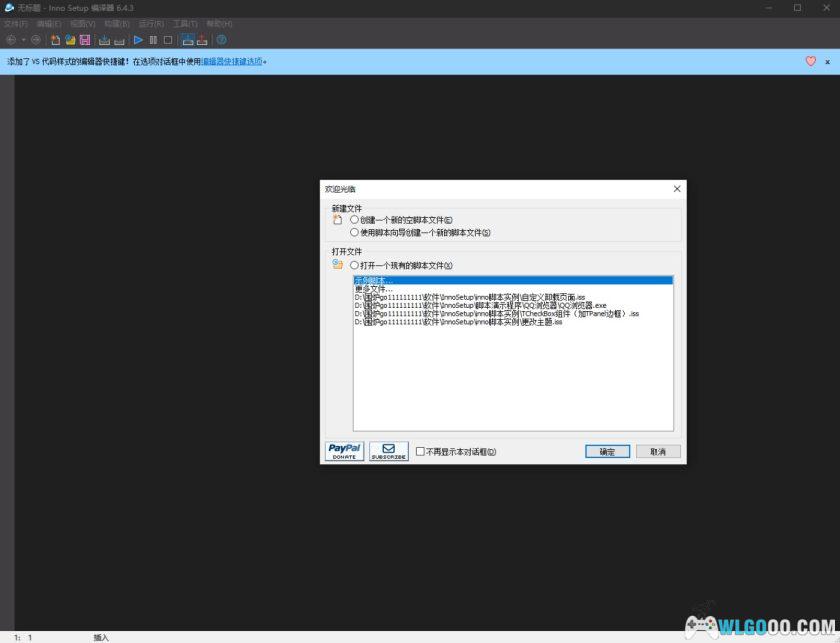840x643 pixels.
Task: Run the script using the blue play icon
Action: 138,40
